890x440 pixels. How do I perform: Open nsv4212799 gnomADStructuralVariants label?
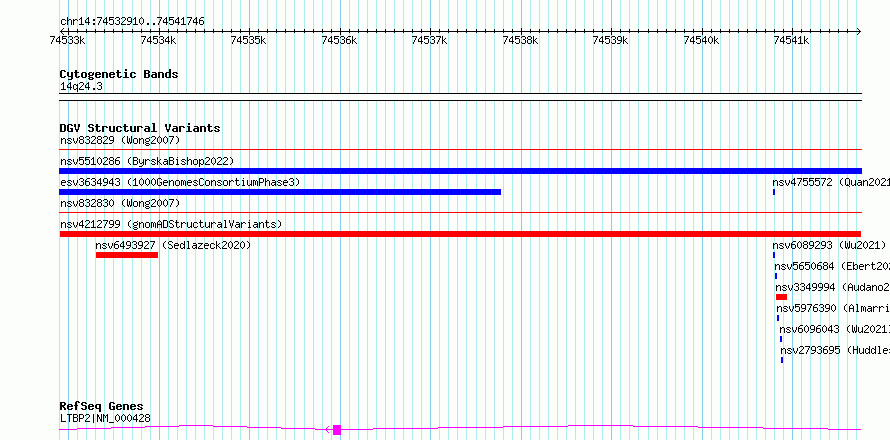coord(171,224)
